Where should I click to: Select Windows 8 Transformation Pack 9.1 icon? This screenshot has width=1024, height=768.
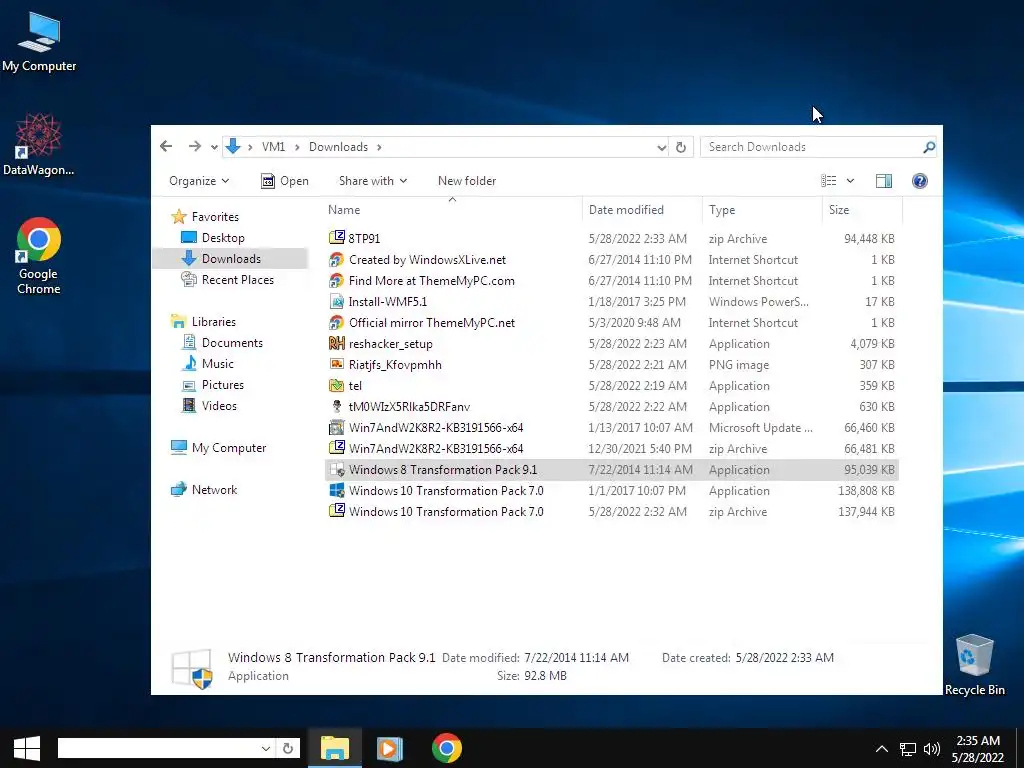click(x=336, y=469)
